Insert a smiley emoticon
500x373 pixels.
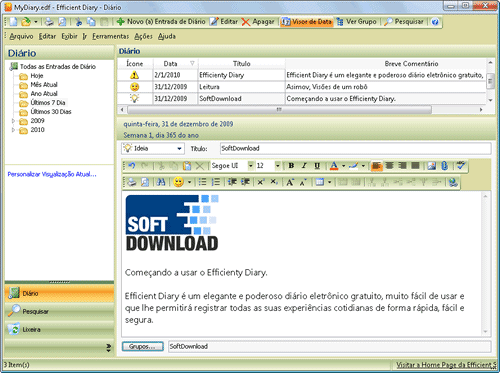(x=179, y=182)
